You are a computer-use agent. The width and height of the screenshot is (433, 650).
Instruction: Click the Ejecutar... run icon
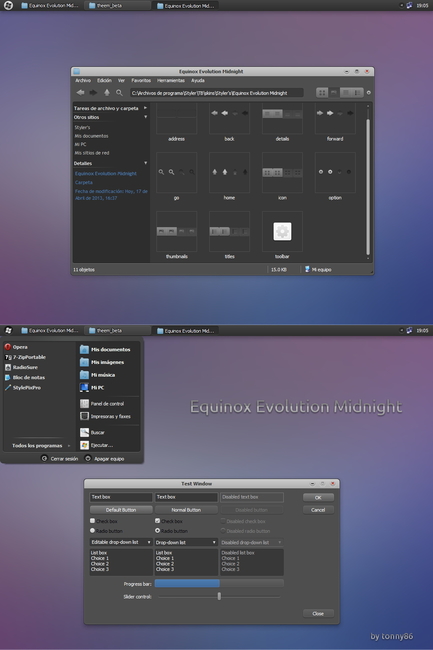(x=84, y=445)
